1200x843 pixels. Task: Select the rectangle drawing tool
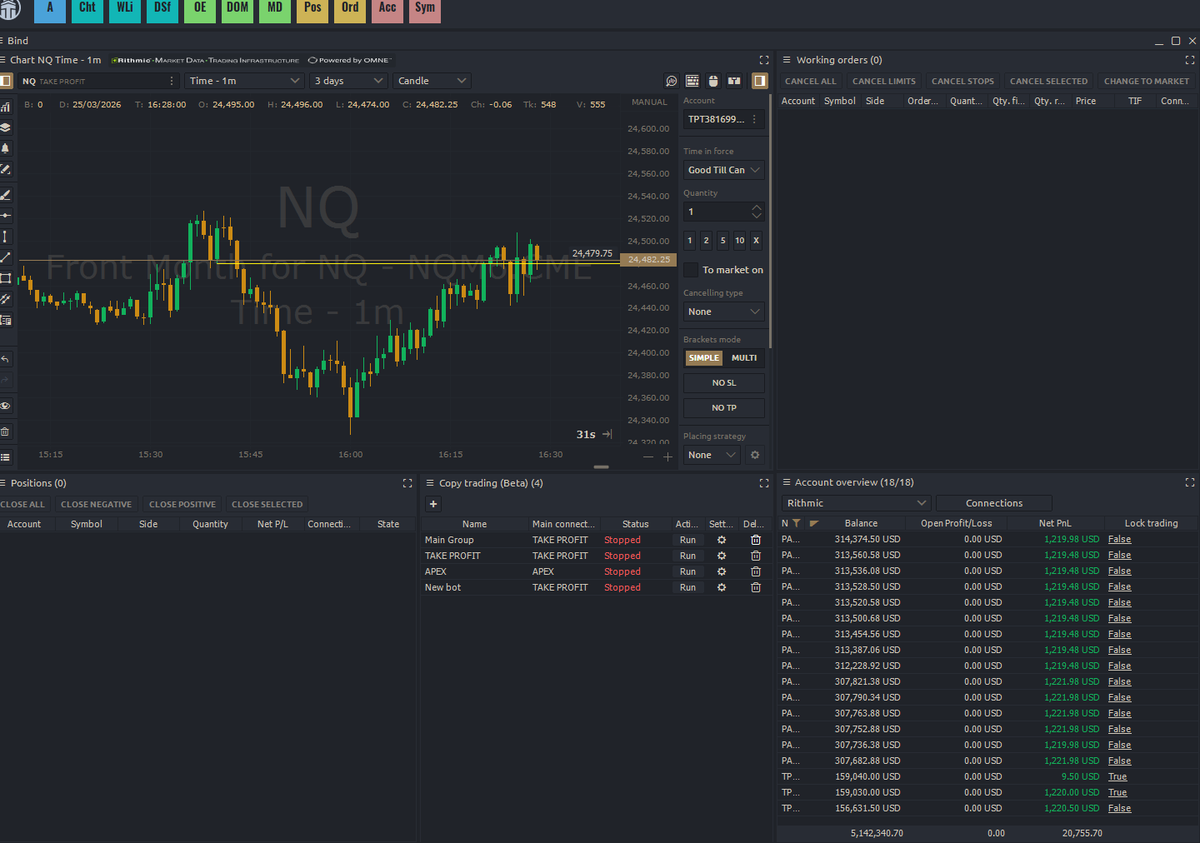click(5, 278)
